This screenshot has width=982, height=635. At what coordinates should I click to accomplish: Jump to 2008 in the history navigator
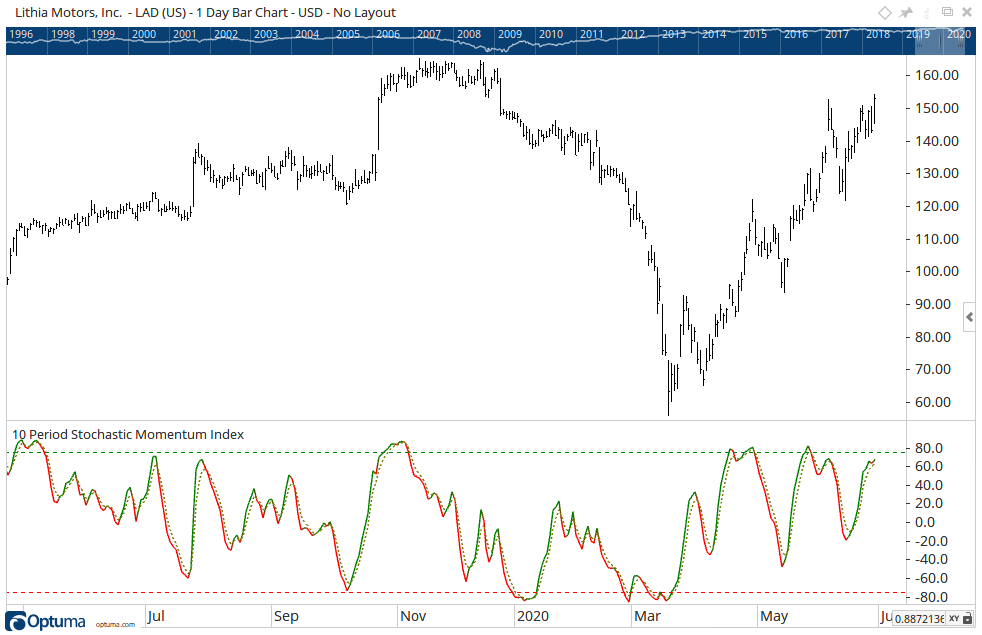point(469,34)
